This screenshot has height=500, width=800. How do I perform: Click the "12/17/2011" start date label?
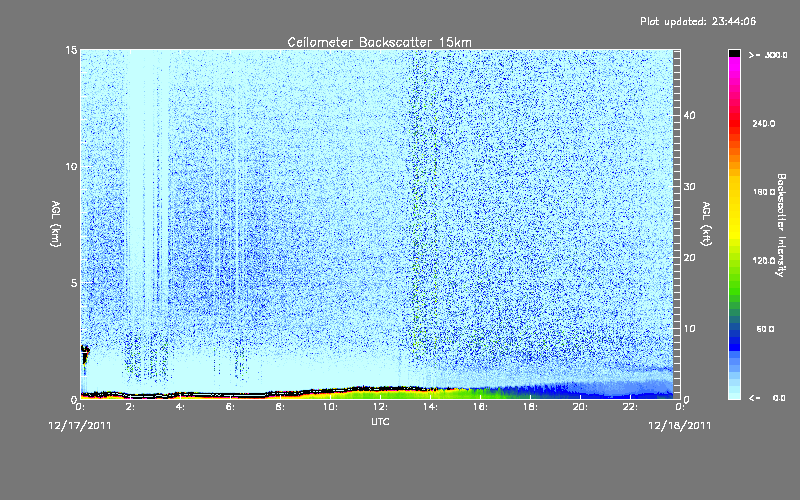[x=80, y=426]
